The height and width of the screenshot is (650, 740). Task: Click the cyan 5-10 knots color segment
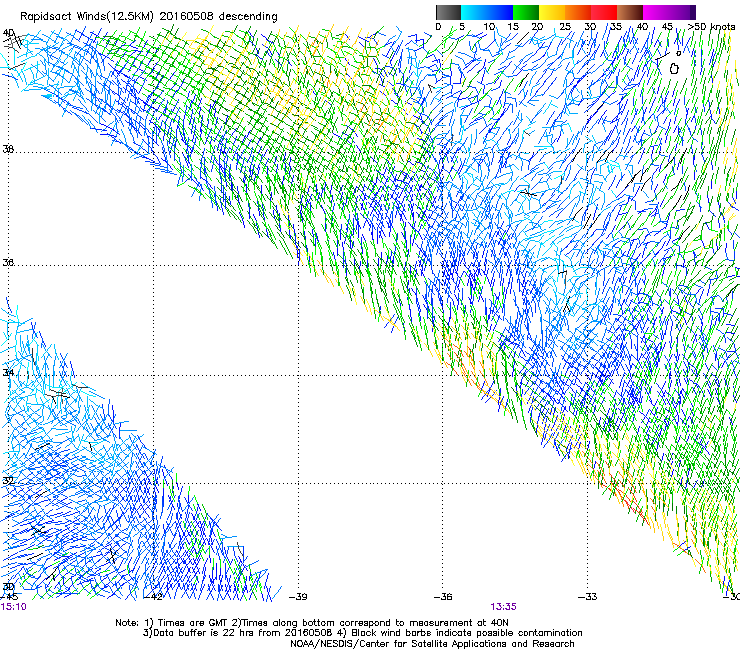[x=474, y=12]
